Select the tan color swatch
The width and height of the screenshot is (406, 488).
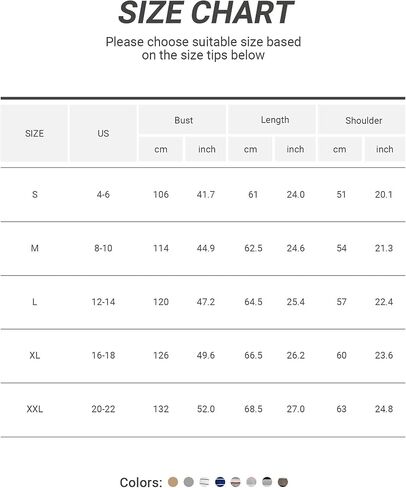(173, 482)
